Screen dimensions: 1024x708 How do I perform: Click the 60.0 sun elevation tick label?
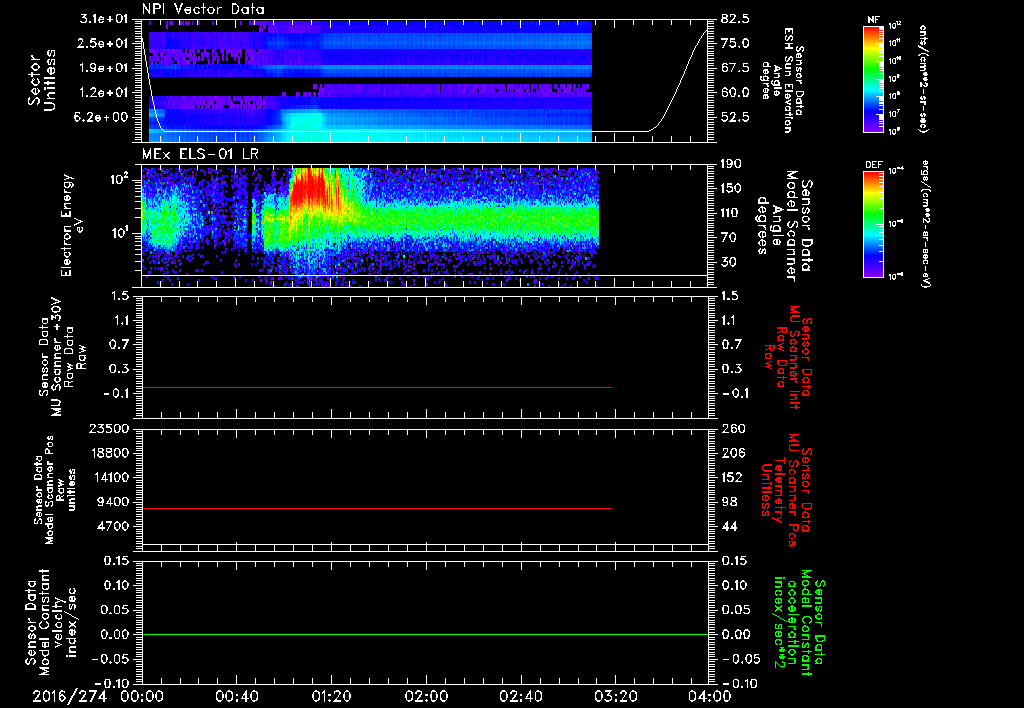[735, 93]
